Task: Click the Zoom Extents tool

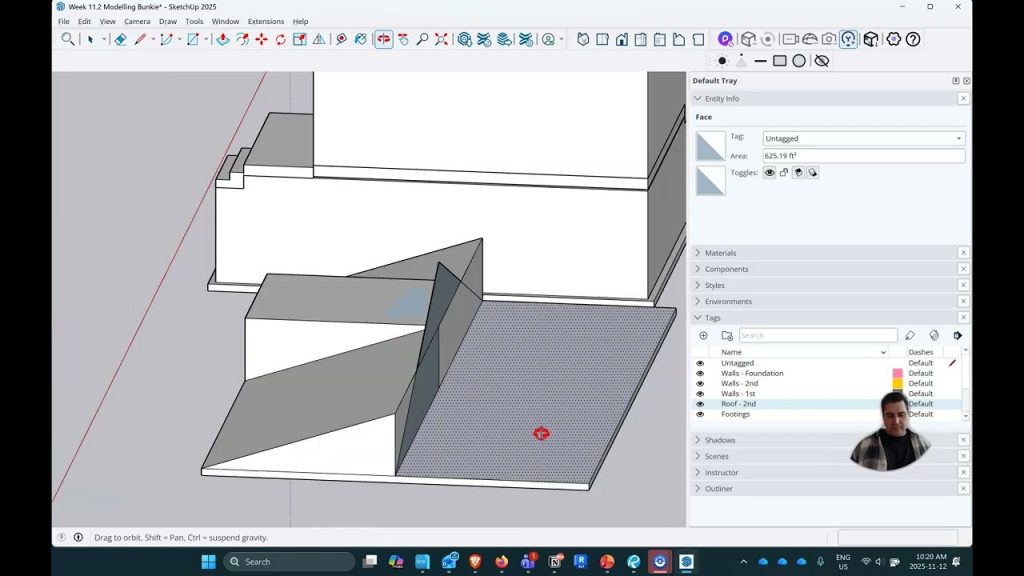Action: [441, 39]
